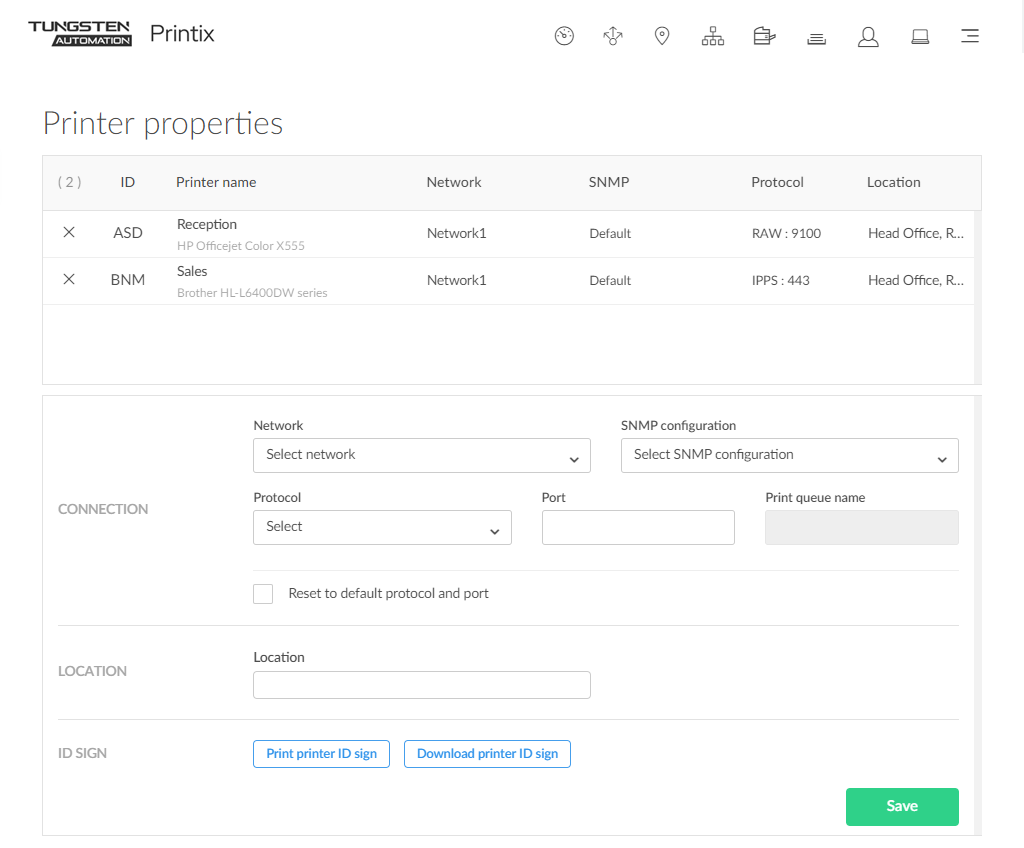Open the Dashboard gauge icon
Screen dimensions: 1024x848
(564, 37)
